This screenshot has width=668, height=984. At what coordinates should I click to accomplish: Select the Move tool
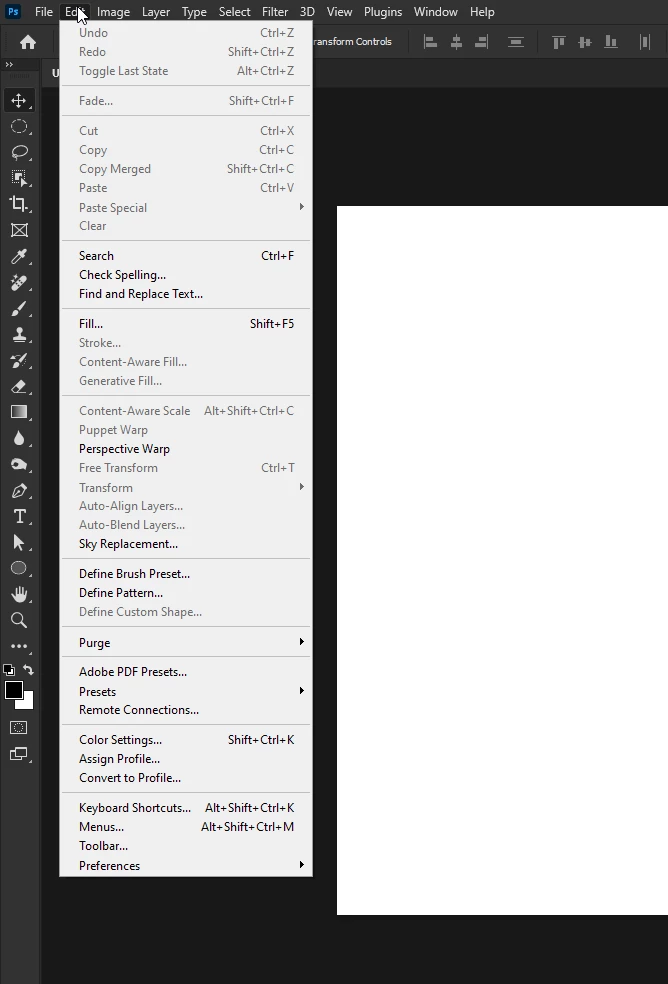[x=19, y=100]
